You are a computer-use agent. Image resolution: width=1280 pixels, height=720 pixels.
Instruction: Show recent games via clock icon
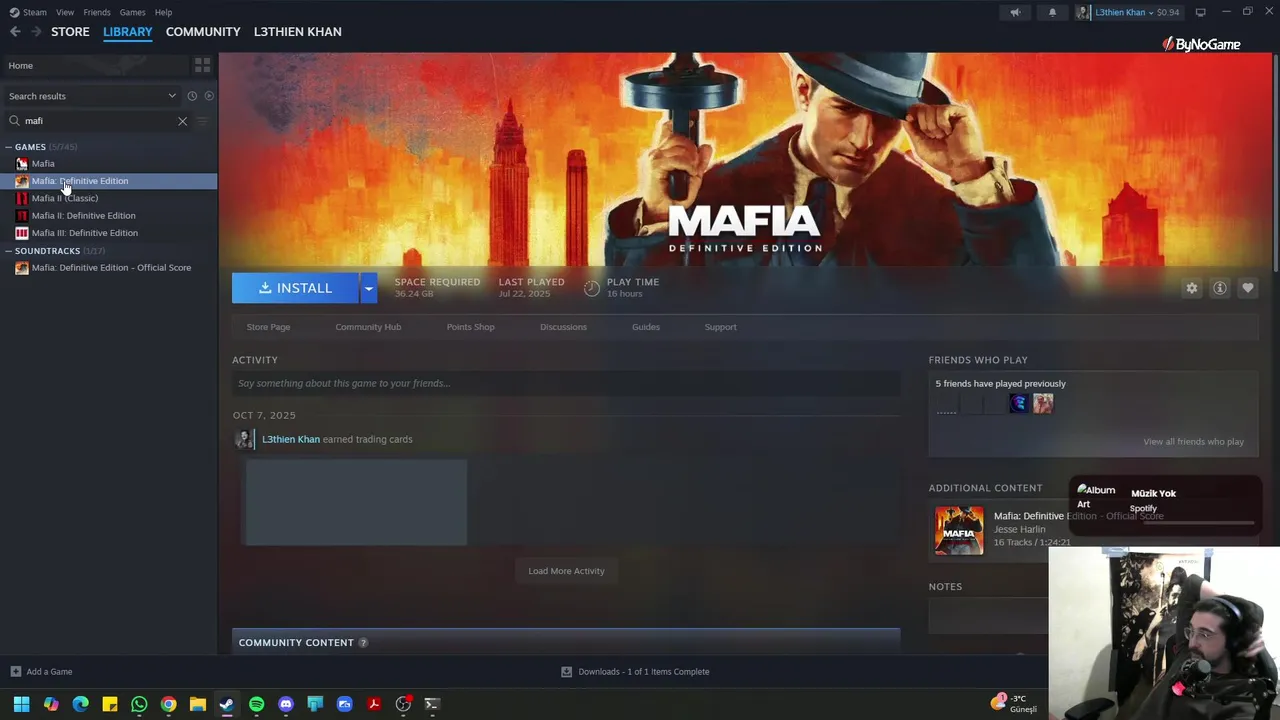(192, 96)
